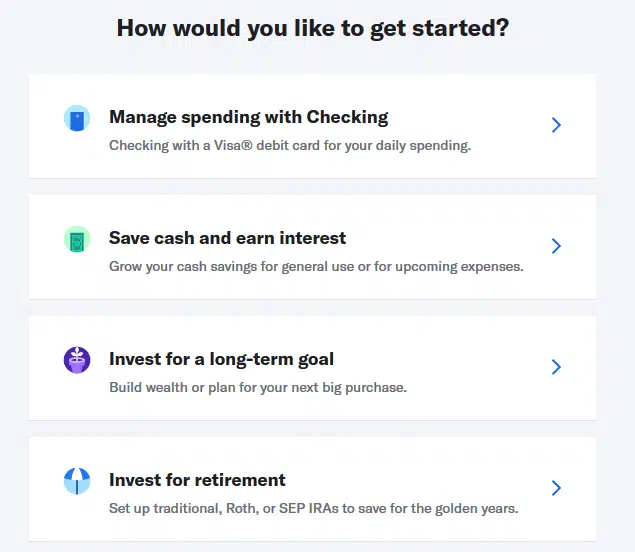Viewport: 635px width, 552px height.
Task: Open the Checking option via its right chevron
Action: point(557,125)
